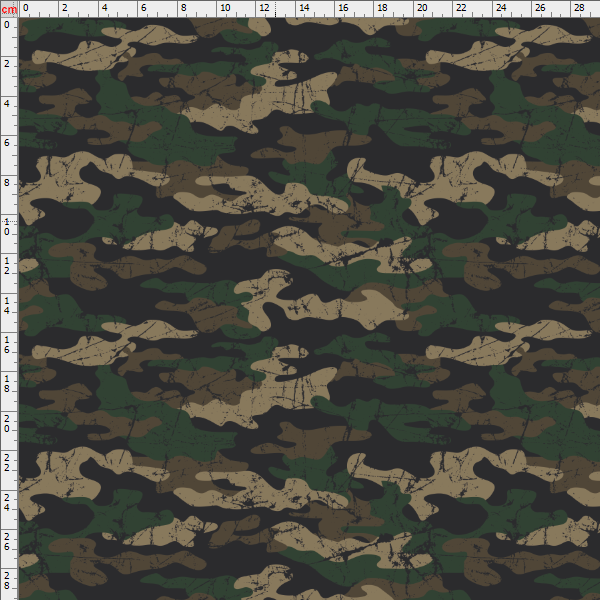The height and width of the screenshot is (600, 600).
Task: Click the 22 mark on vertical ruler
Action: coord(7,463)
